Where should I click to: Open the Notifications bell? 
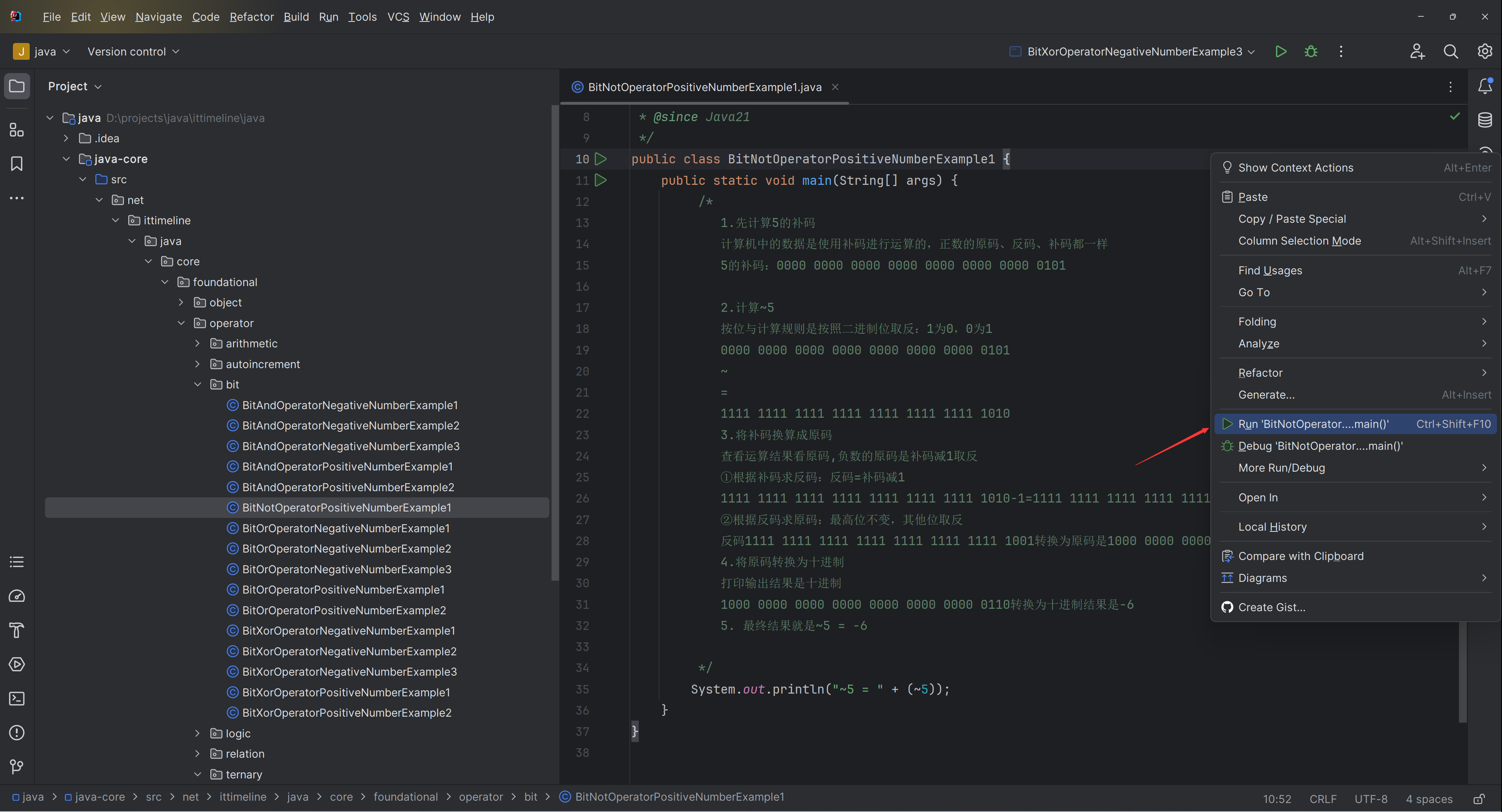coord(1484,86)
